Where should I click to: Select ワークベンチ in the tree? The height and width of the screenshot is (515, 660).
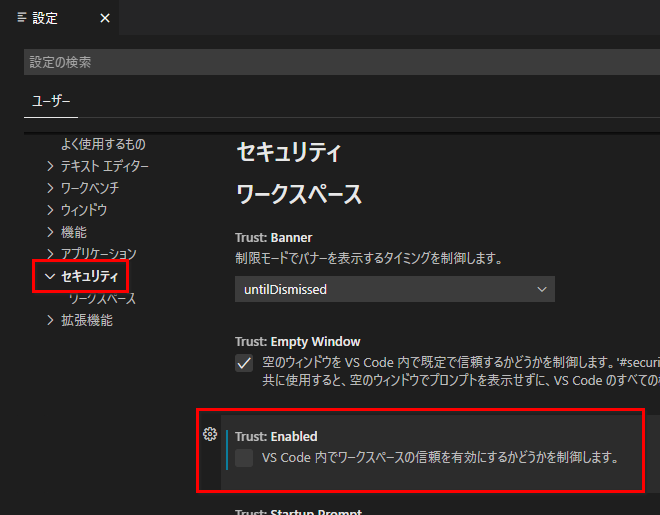pyautogui.click(x=90, y=188)
